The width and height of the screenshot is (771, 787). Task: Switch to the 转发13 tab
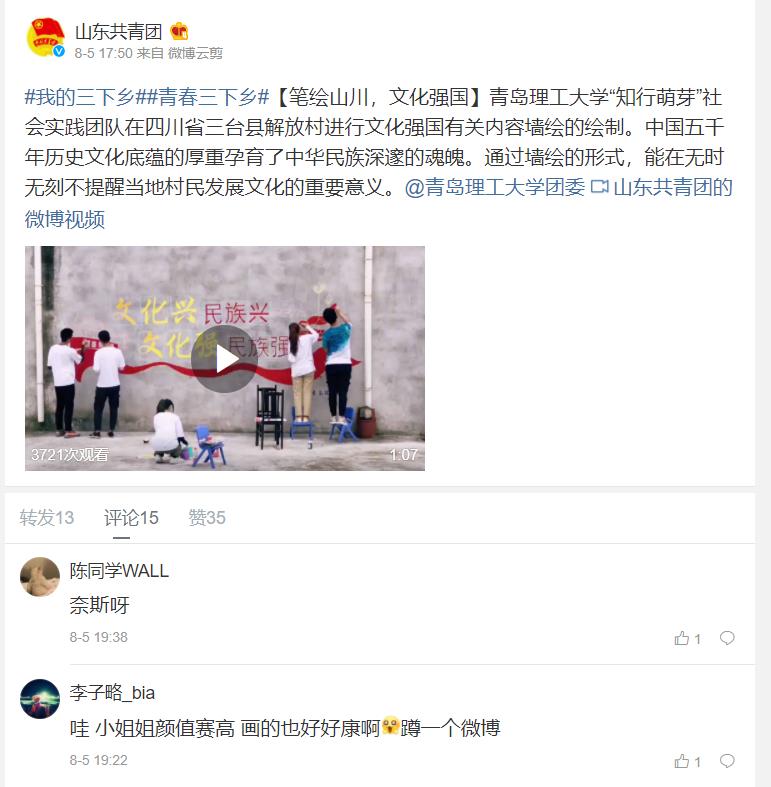tap(47, 517)
